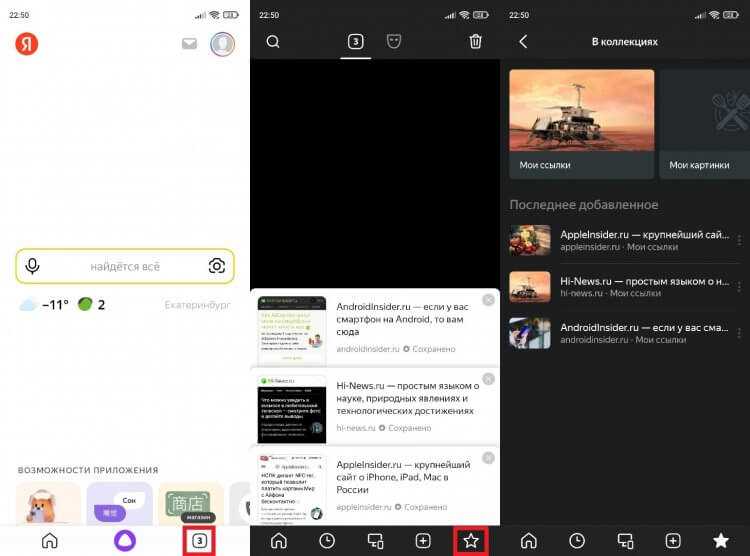Viewport: 750px width, 556px height.
Task: Open the mail envelope icon
Action: 189,44
